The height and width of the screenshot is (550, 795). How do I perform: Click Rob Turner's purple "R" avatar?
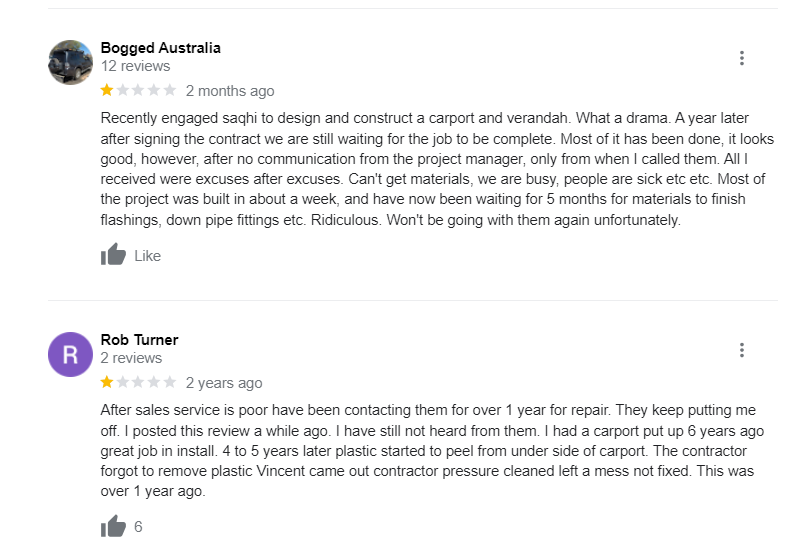(x=70, y=354)
